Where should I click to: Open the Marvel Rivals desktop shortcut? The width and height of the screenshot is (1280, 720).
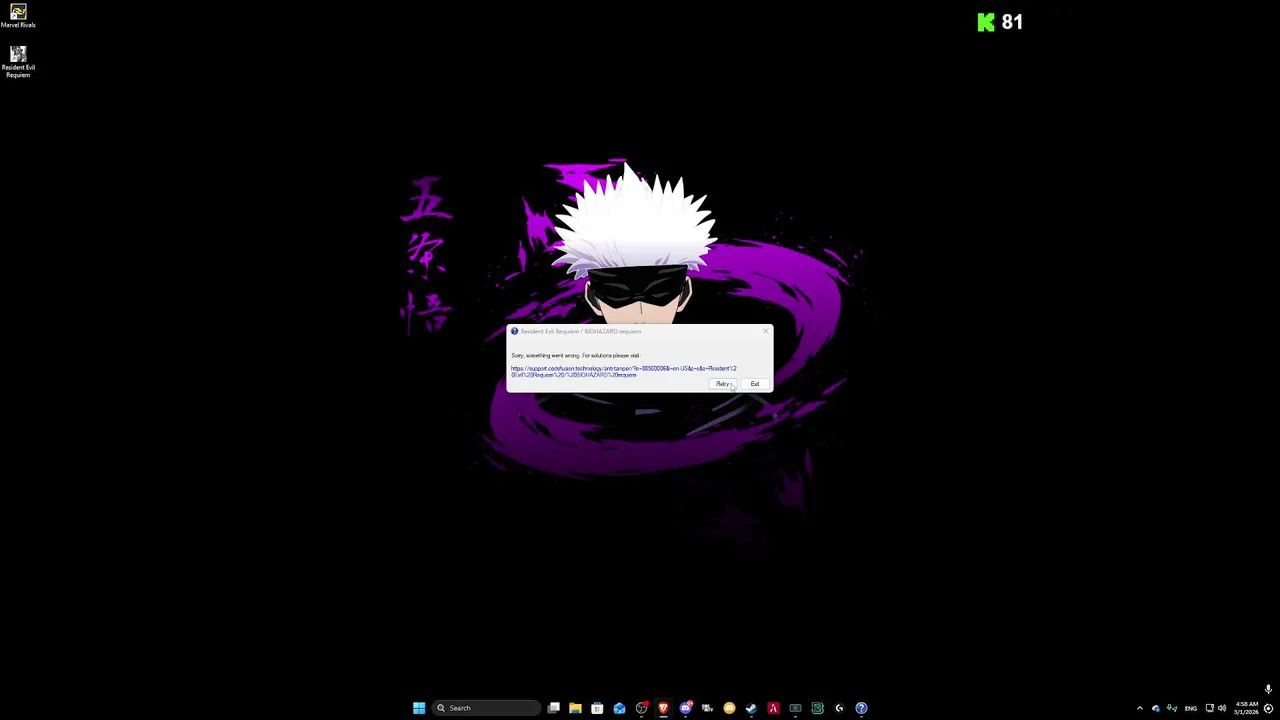(18, 16)
